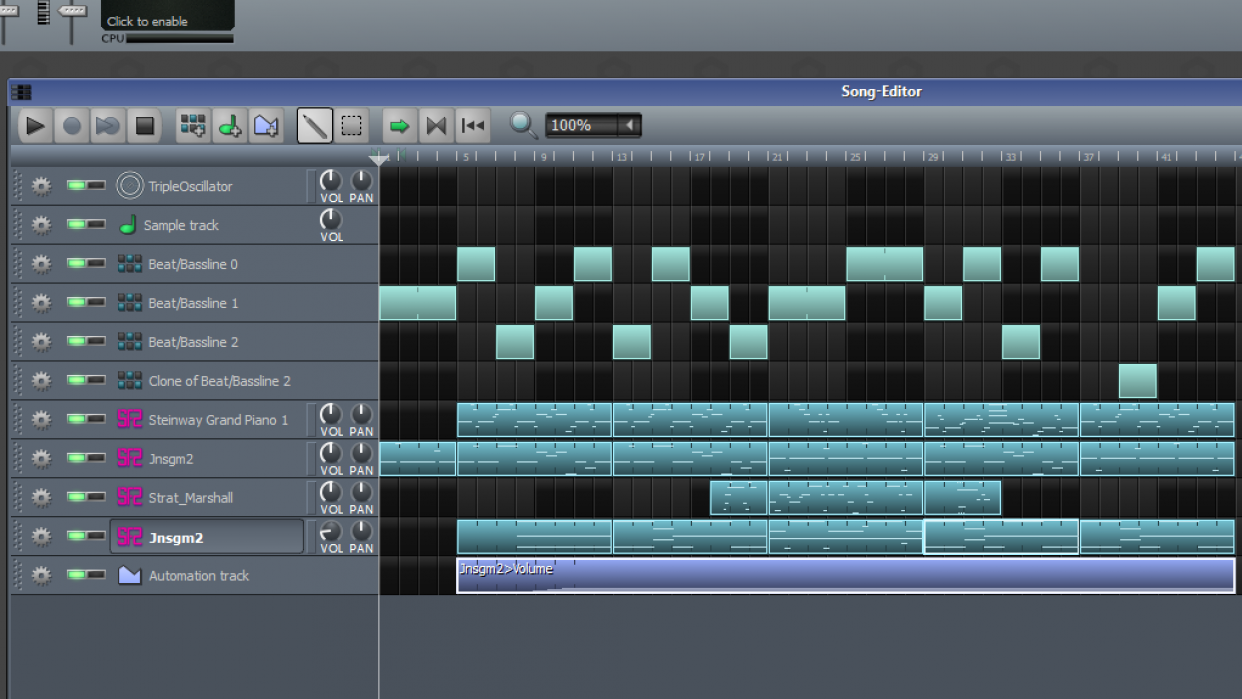Image resolution: width=1242 pixels, height=699 pixels.
Task: Toggle auto-scrolling green arrow
Action: (x=400, y=126)
